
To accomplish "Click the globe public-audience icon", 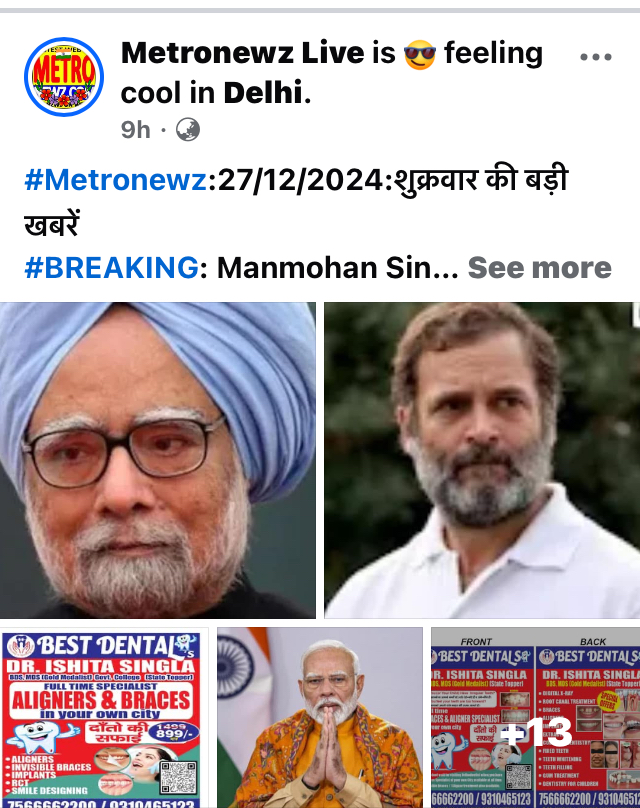I will [188, 130].
